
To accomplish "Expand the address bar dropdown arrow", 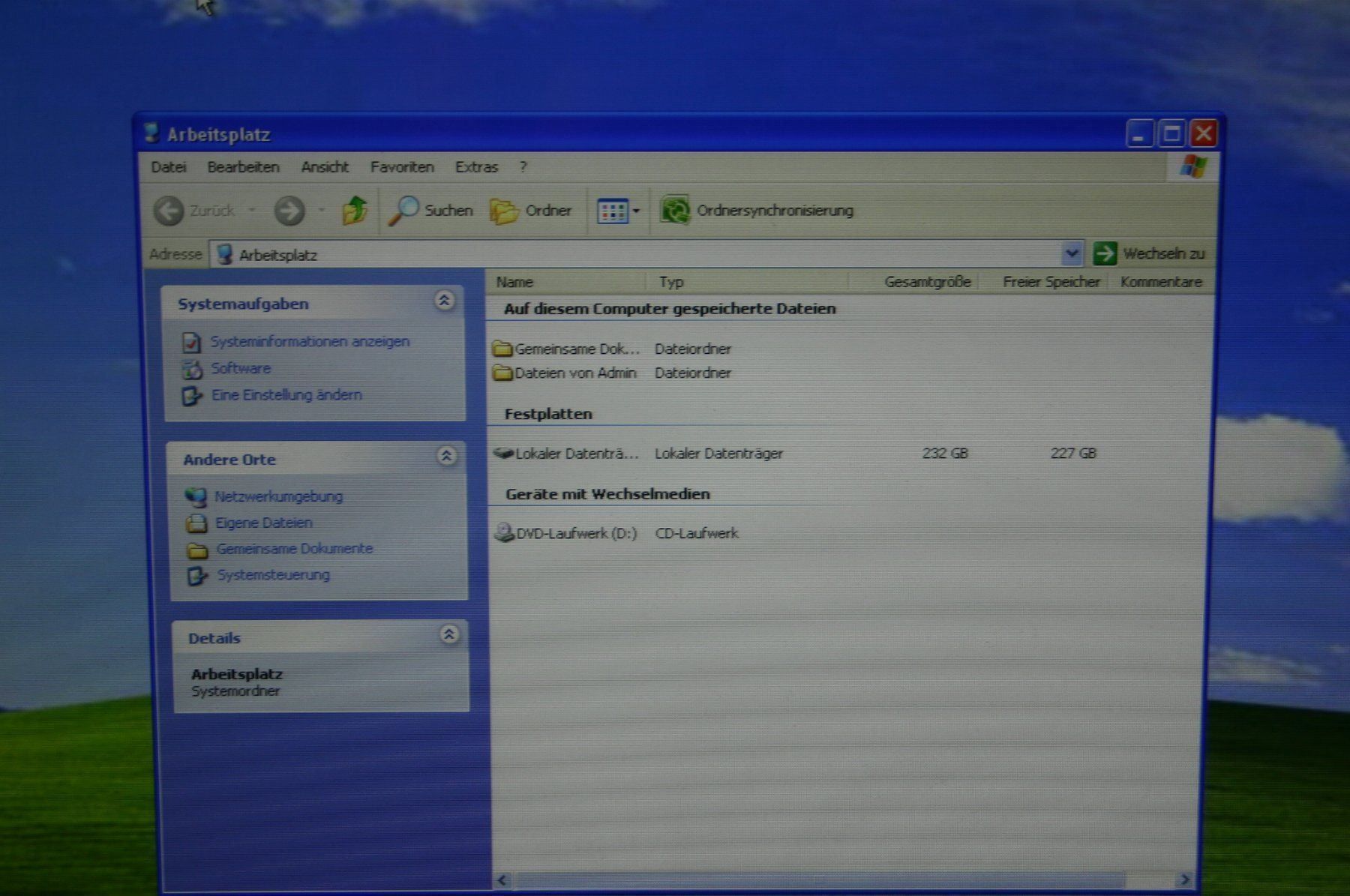I will [x=1072, y=253].
